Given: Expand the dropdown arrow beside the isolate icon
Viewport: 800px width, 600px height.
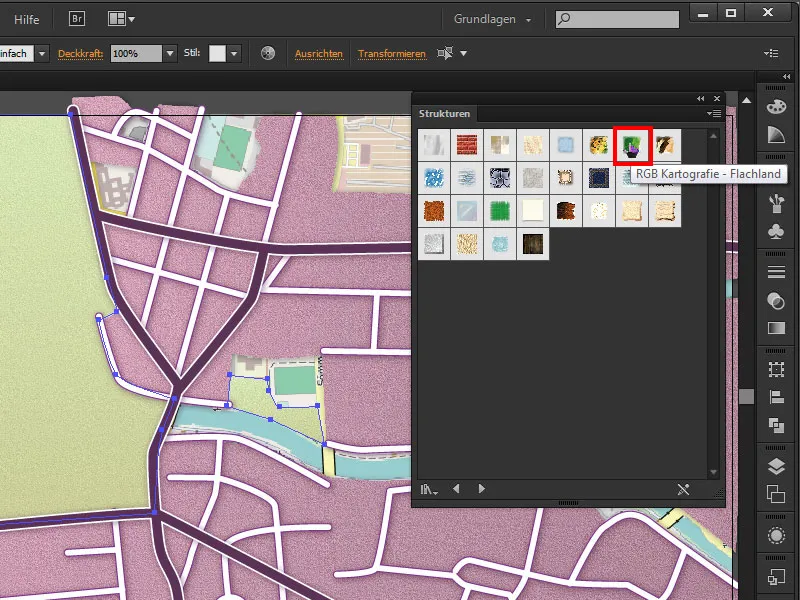Looking at the screenshot, I should coord(463,53).
